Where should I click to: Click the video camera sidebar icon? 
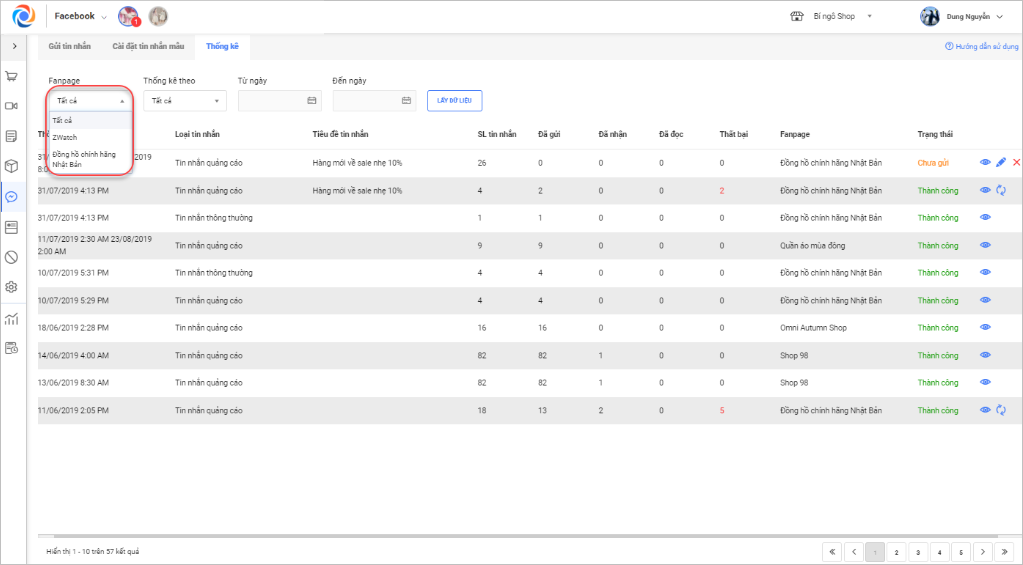click(12, 106)
